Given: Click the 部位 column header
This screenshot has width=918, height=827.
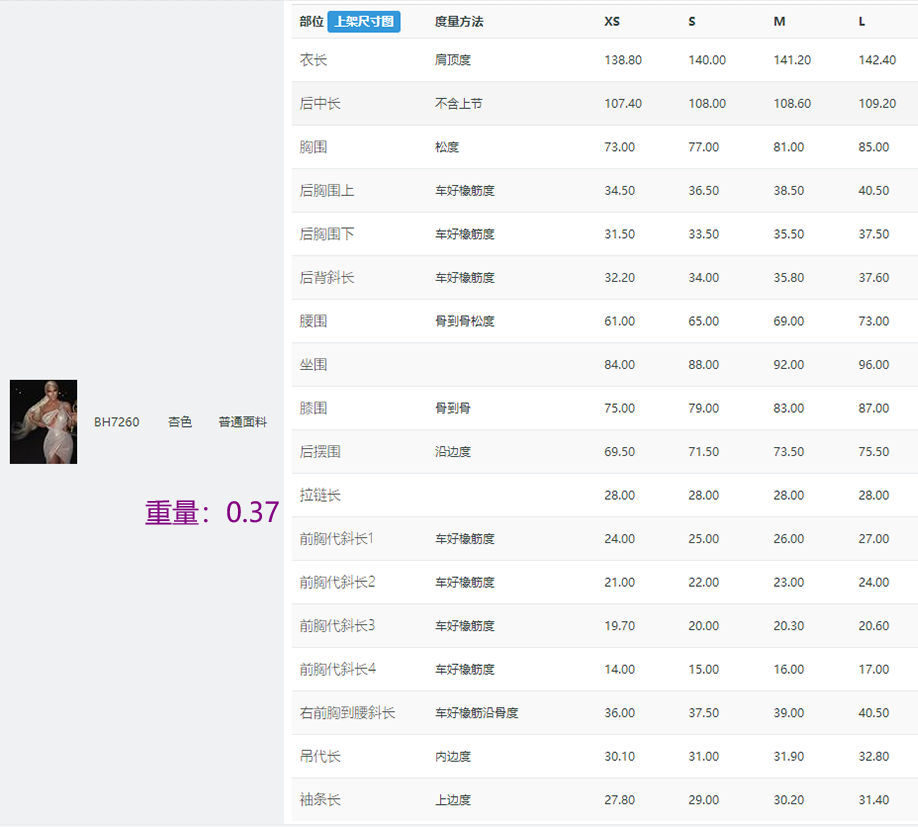Looking at the screenshot, I should click(x=311, y=22).
